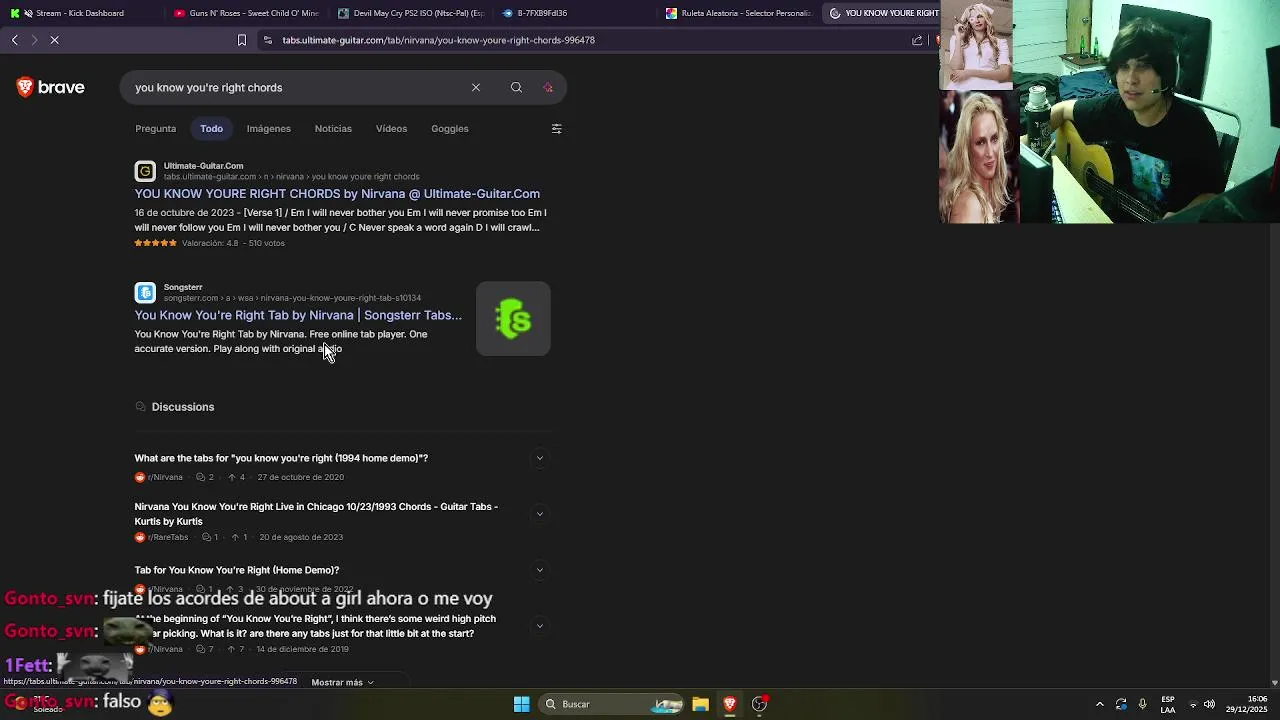This screenshot has width=1280, height=720.
Task: Click the Ultimate-Guitar favicon in results
Action: [x=145, y=171]
